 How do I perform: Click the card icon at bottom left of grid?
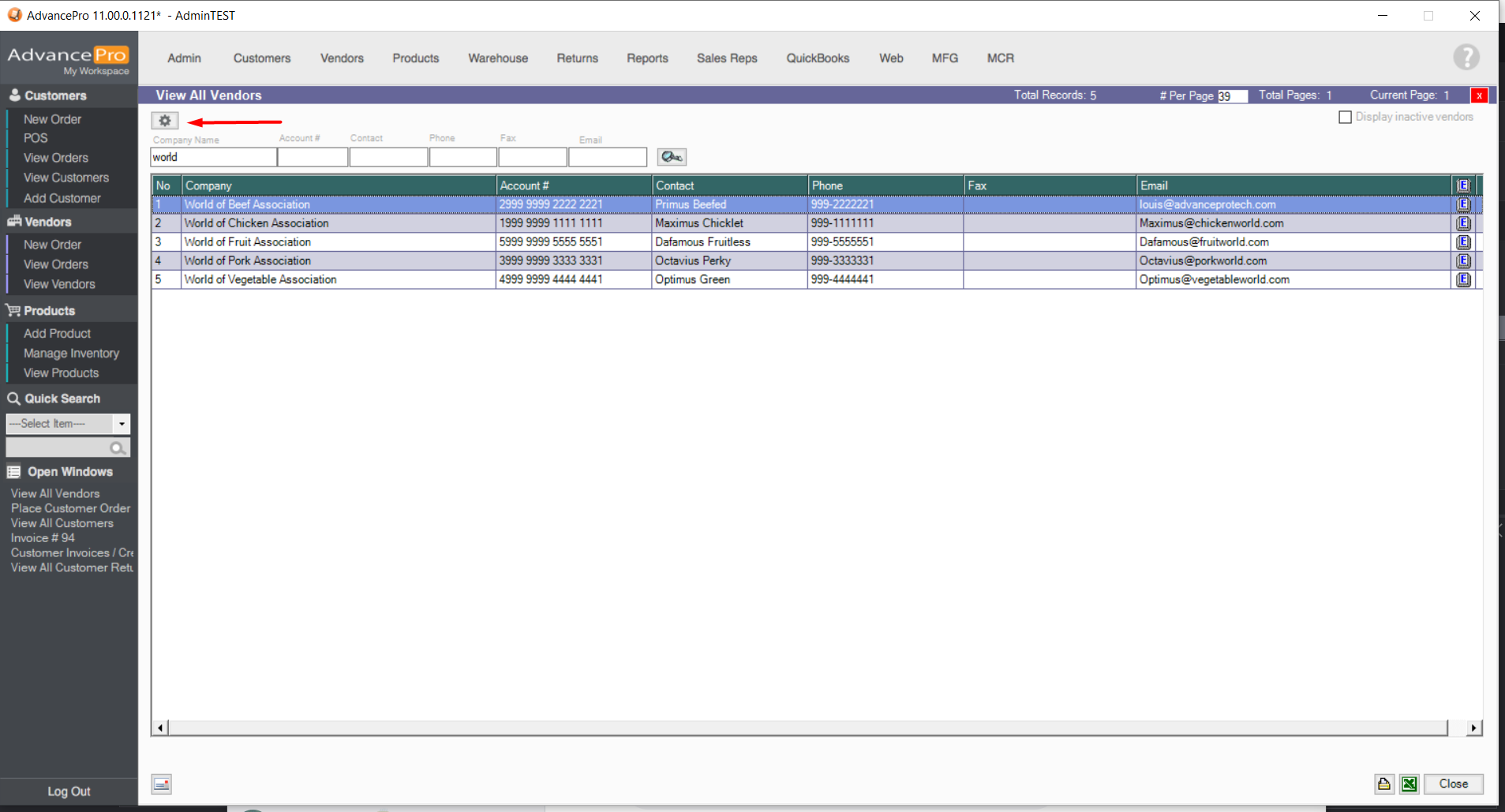coord(162,784)
